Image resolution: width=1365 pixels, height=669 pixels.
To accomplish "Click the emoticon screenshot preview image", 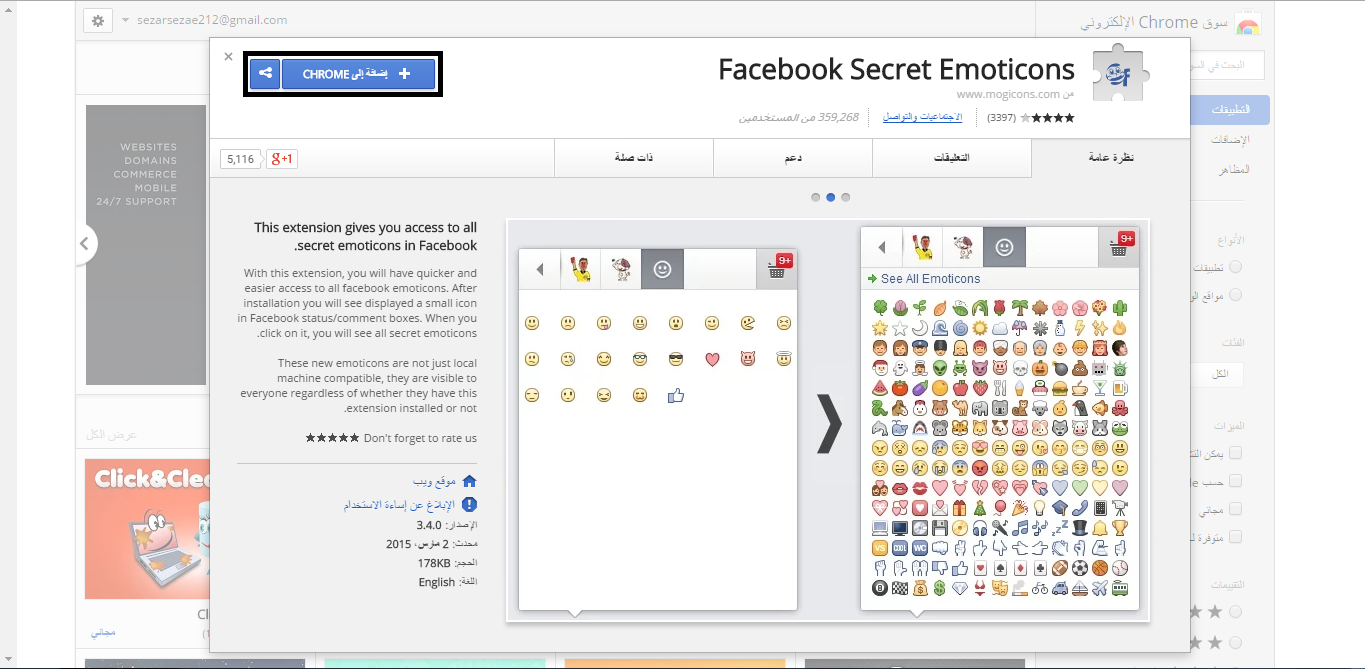I will 828,420.
